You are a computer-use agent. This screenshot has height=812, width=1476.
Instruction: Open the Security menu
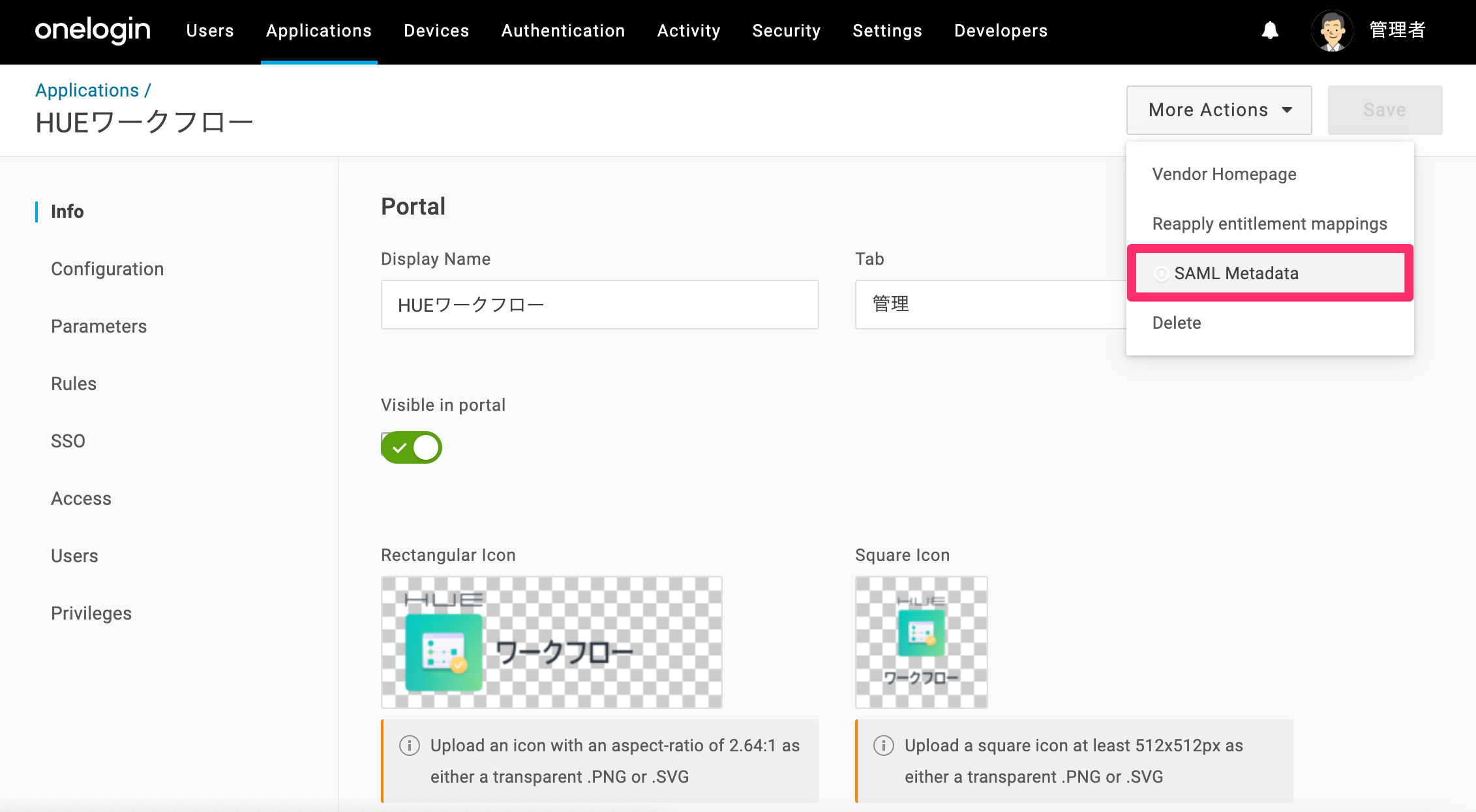(x=787, y=31)
